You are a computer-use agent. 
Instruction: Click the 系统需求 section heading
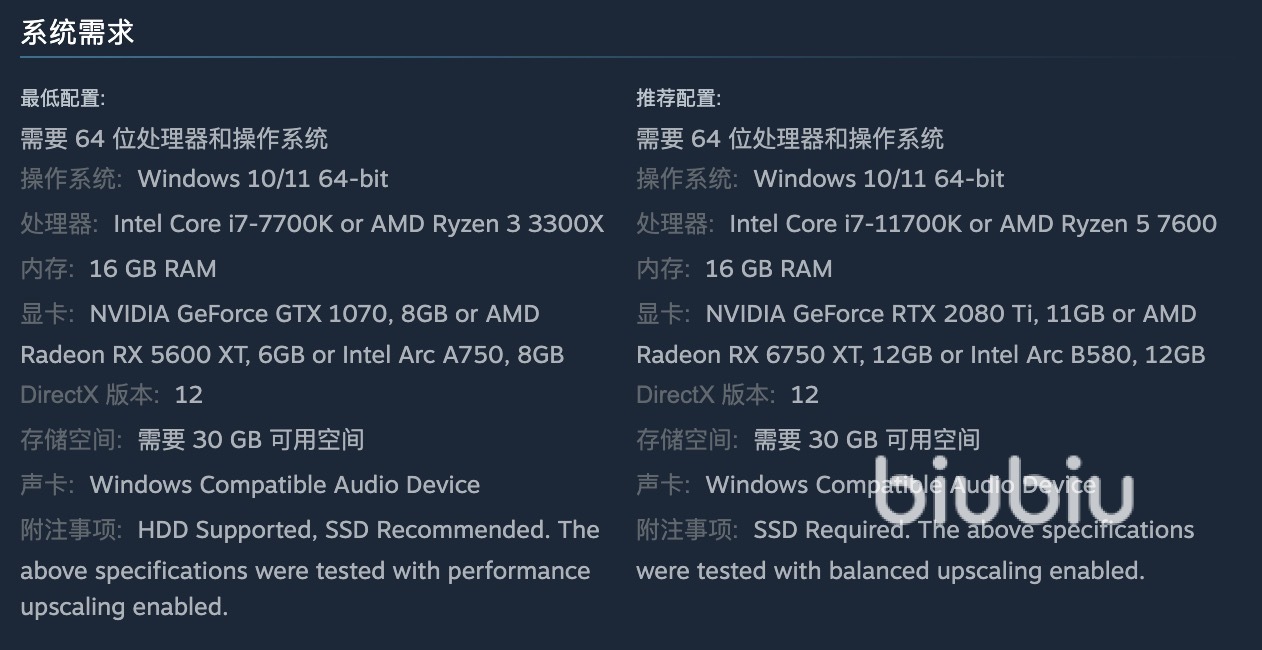coord(77,32)
